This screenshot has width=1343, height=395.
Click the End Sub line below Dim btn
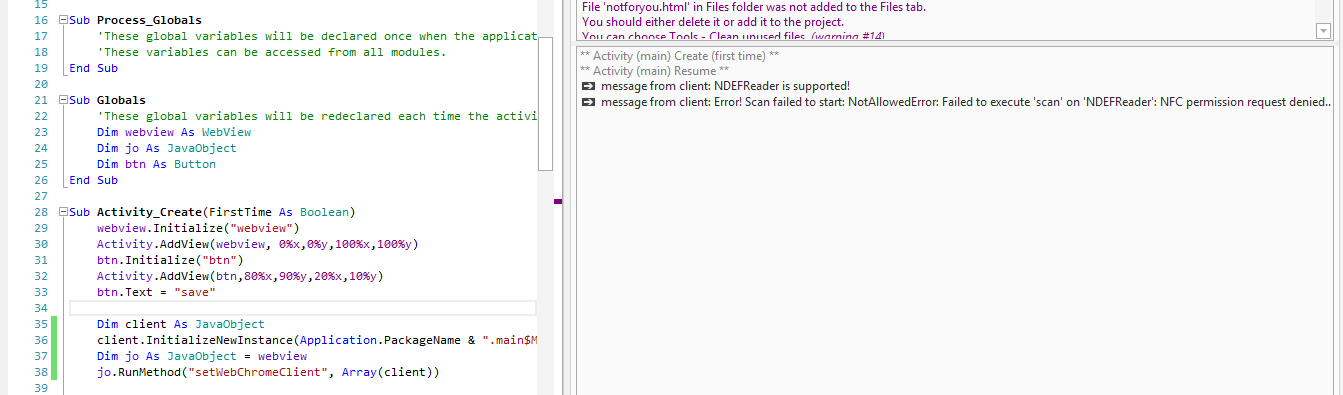point(94,180)
